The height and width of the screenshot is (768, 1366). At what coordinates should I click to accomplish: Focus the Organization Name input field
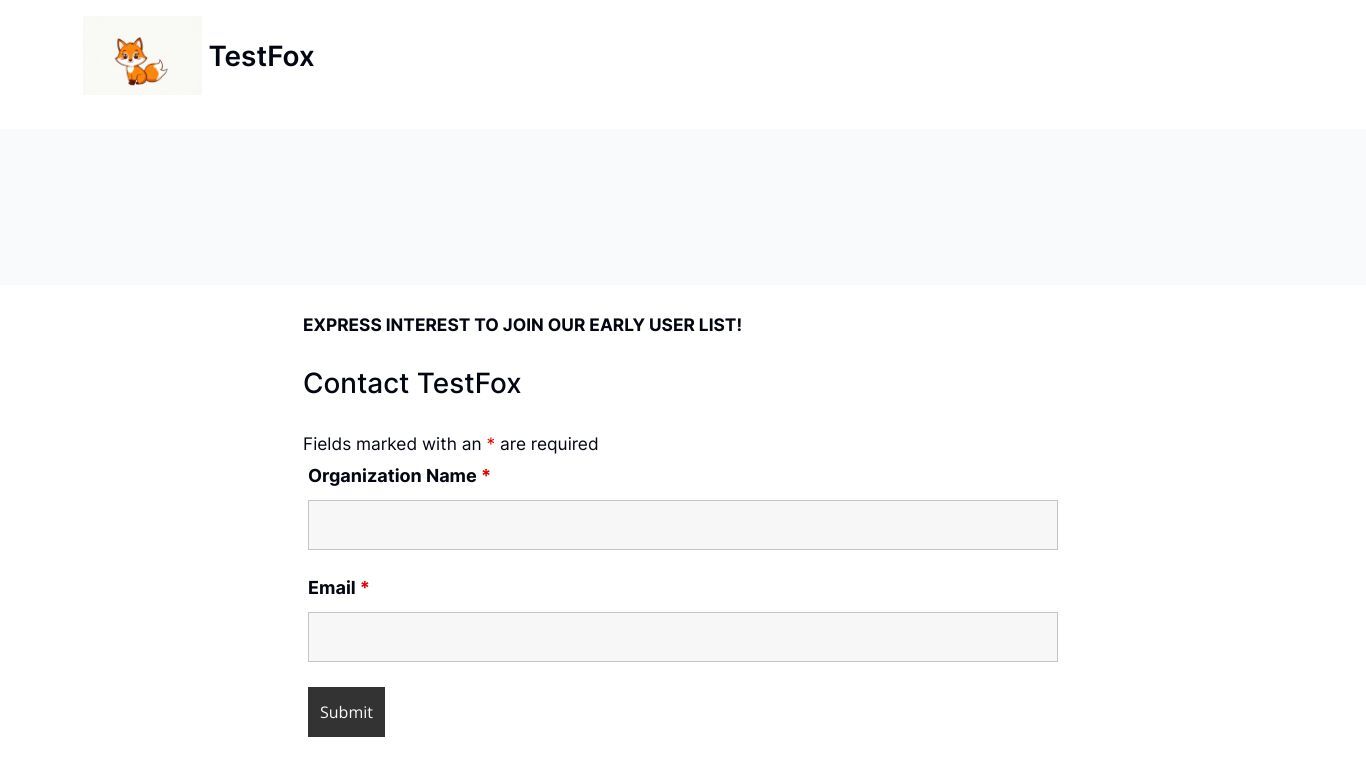click(x=683, y=525)
